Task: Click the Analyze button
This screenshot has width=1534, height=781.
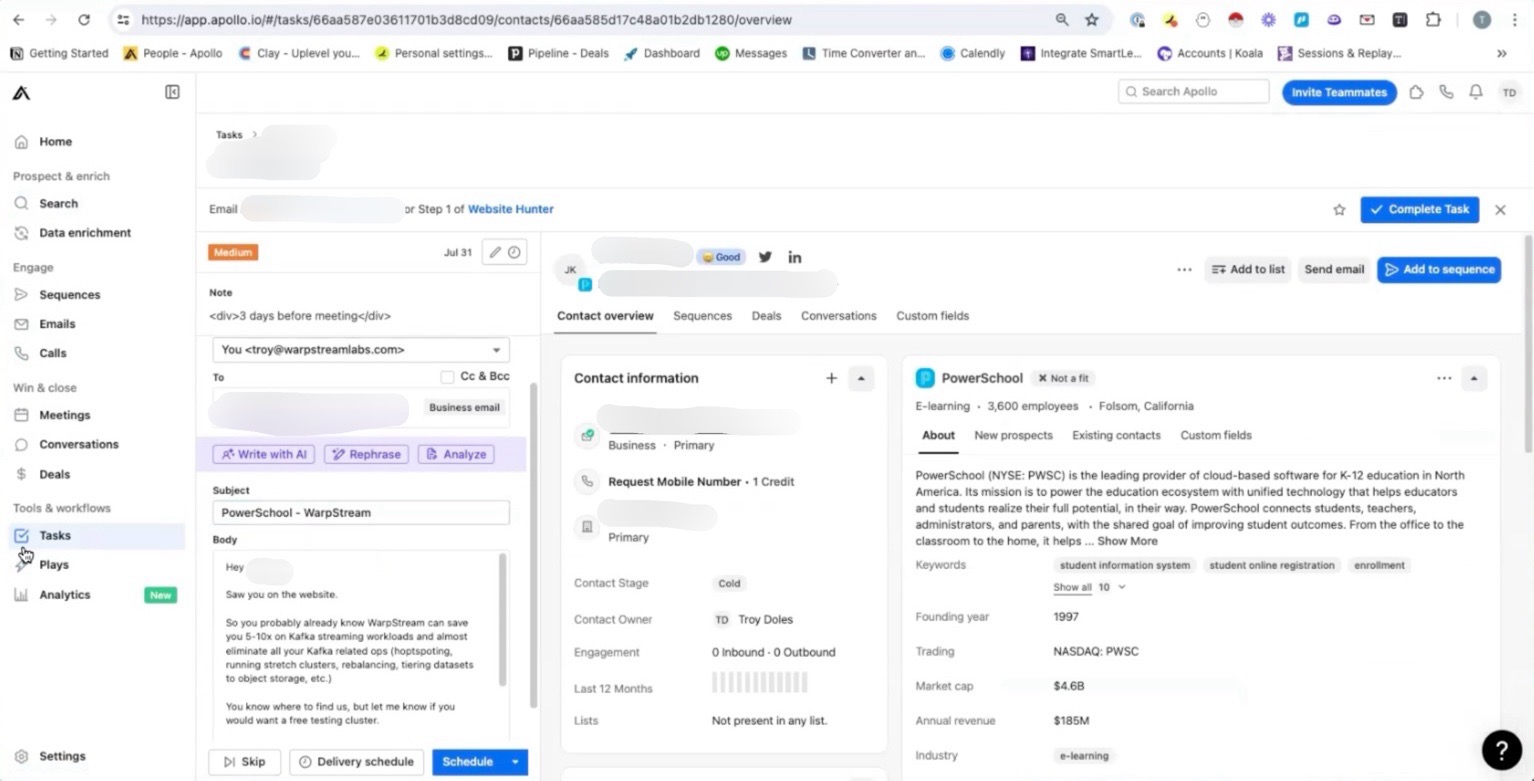Action: click(456, 454)
